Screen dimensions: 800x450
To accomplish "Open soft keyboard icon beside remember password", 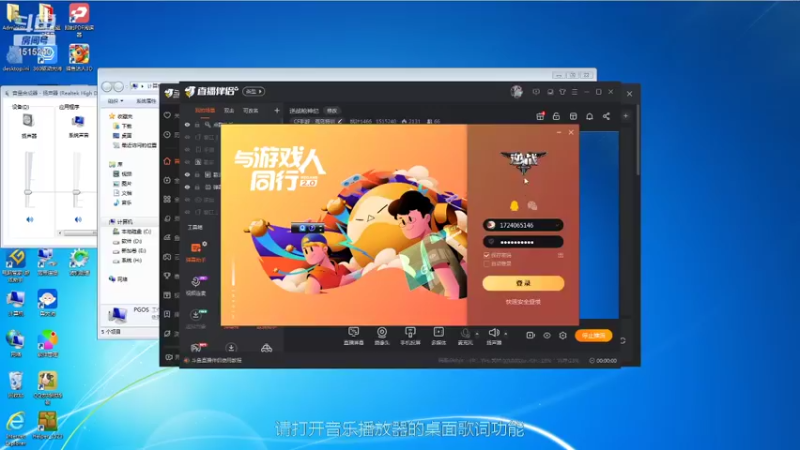I will click(x=560, y=255).
